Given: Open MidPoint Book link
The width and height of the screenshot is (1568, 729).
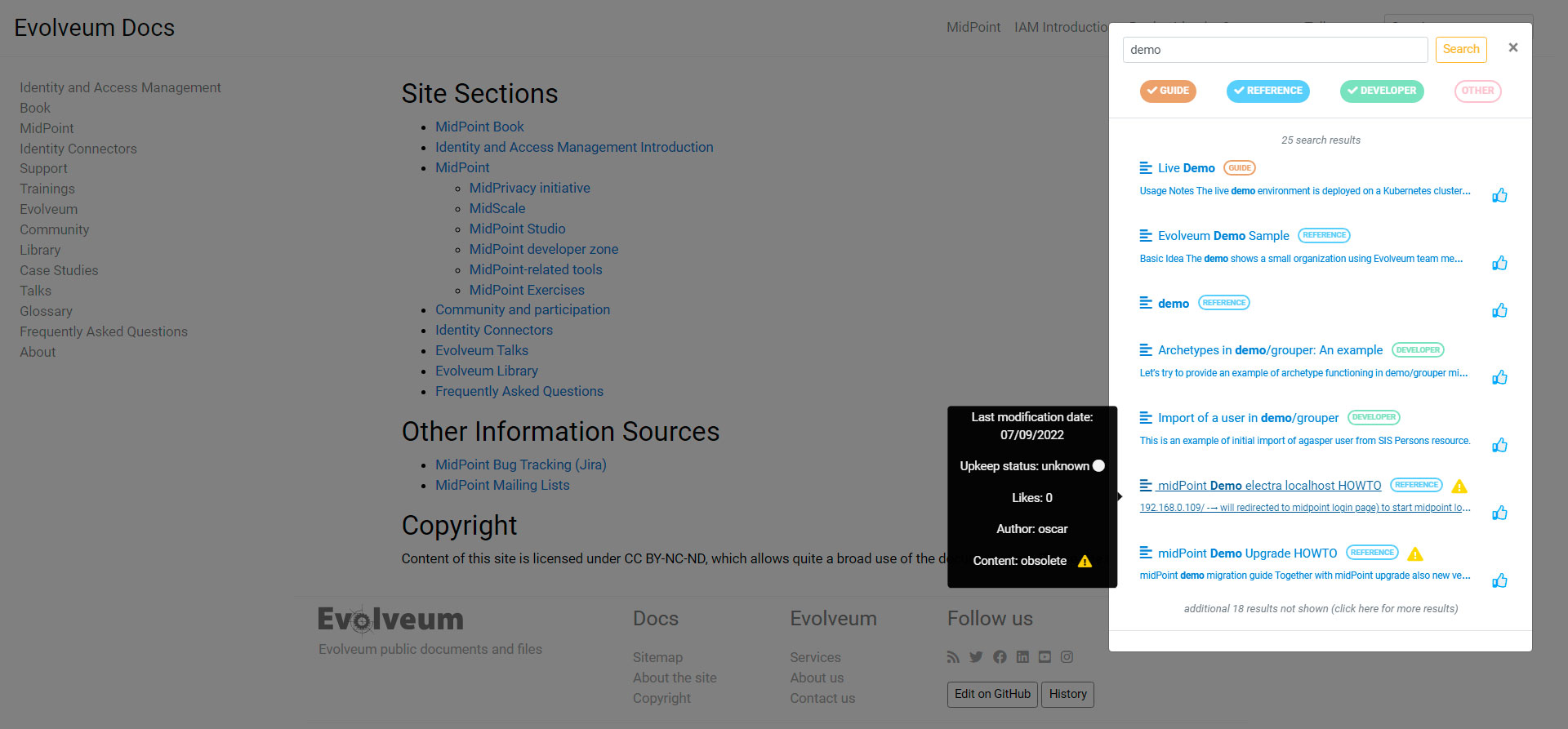Looking at the screenshot, I should coord(479,127).
